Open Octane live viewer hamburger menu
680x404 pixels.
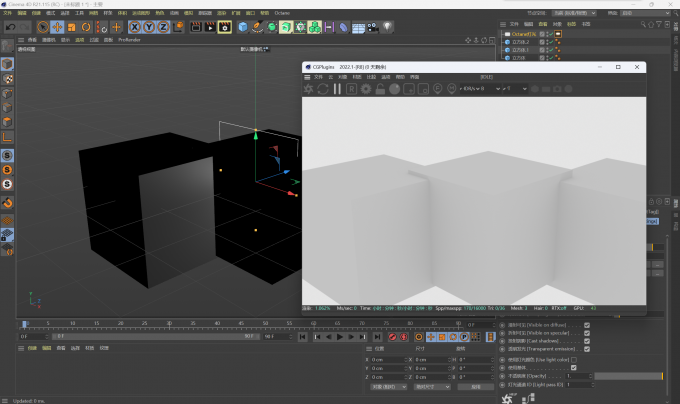(x=307, y=77)
